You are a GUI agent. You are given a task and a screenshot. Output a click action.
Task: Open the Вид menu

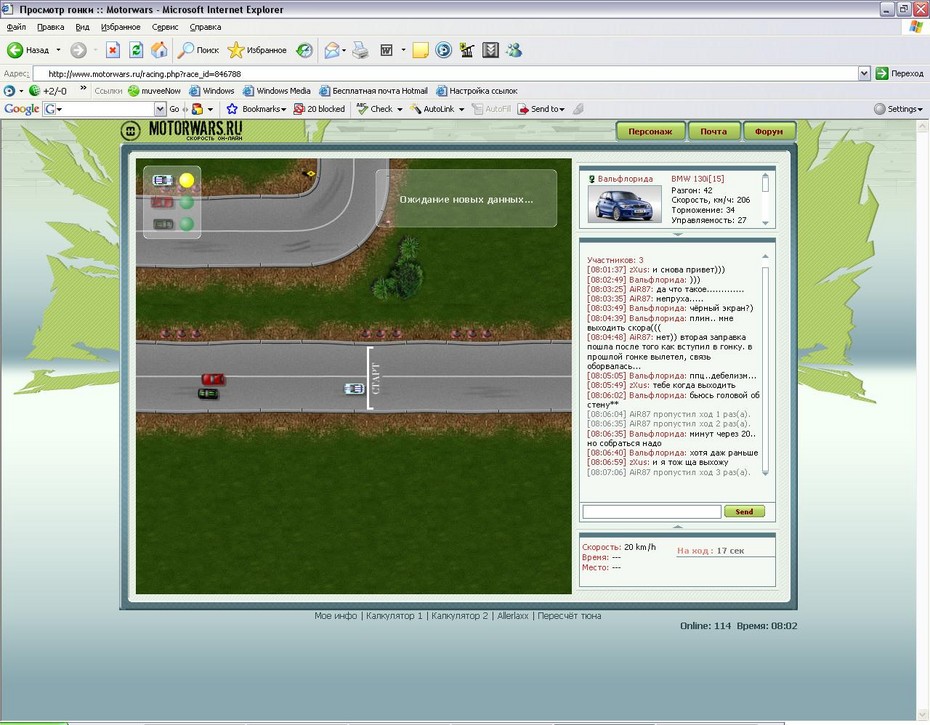(x=82, y=27)
